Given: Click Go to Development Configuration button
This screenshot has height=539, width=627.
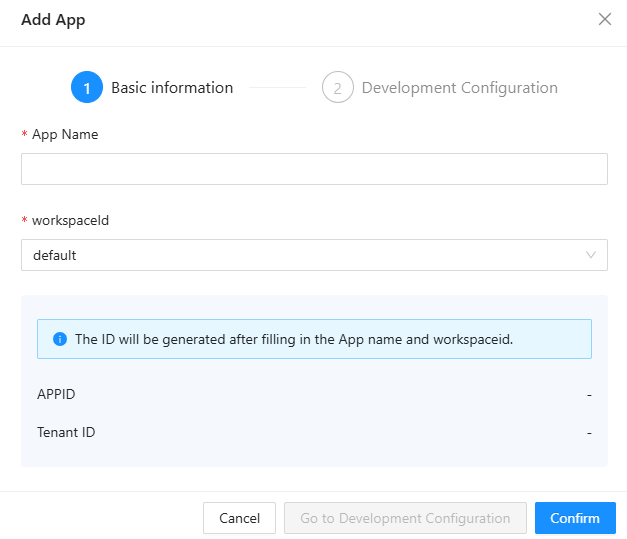Looking at the screenshot, I should 405,518.
